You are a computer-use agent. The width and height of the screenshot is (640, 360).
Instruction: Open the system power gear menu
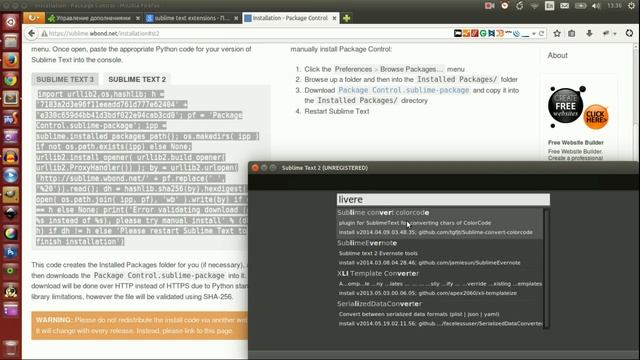click(631, 6)
